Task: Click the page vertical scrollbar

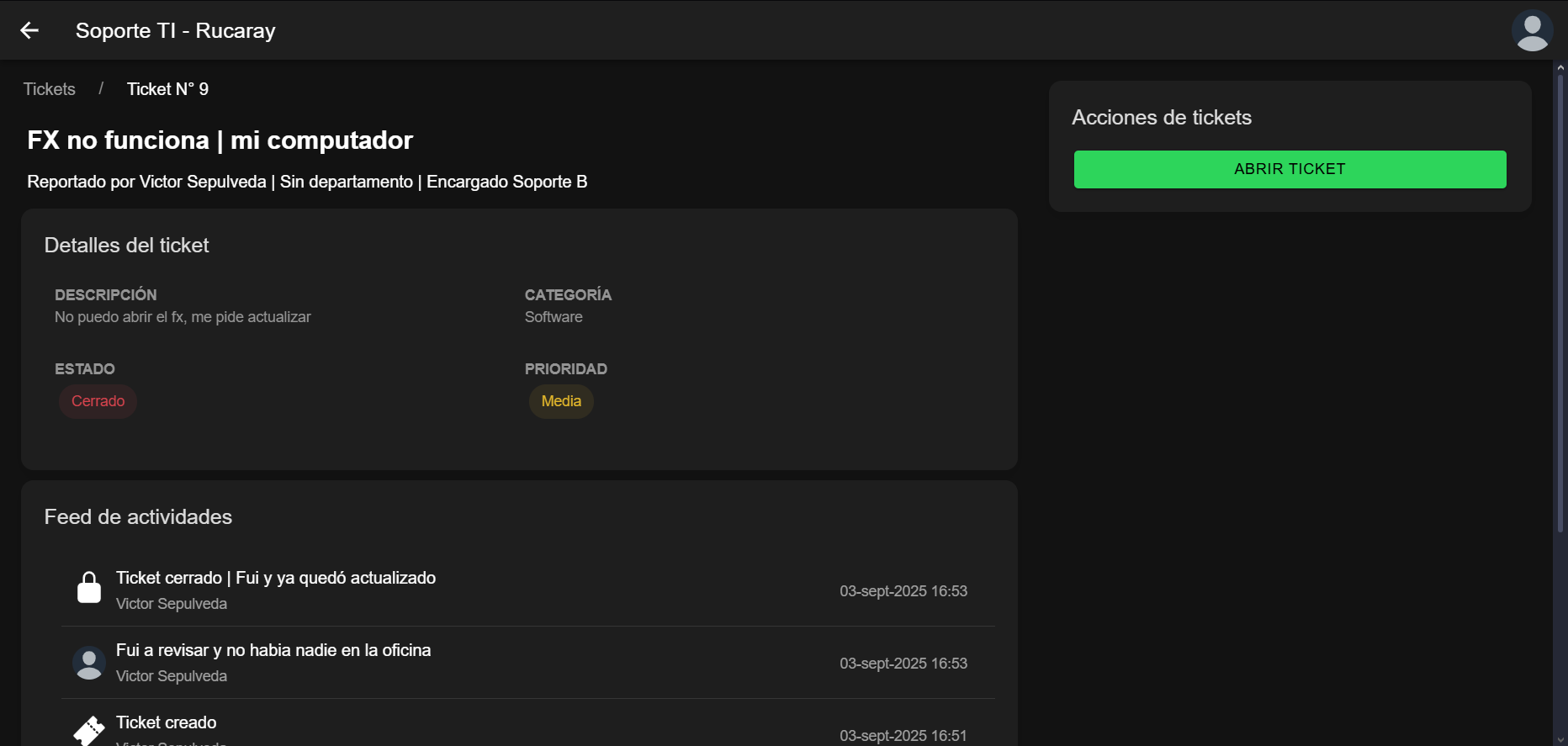Action: (x=1560, y=303)
